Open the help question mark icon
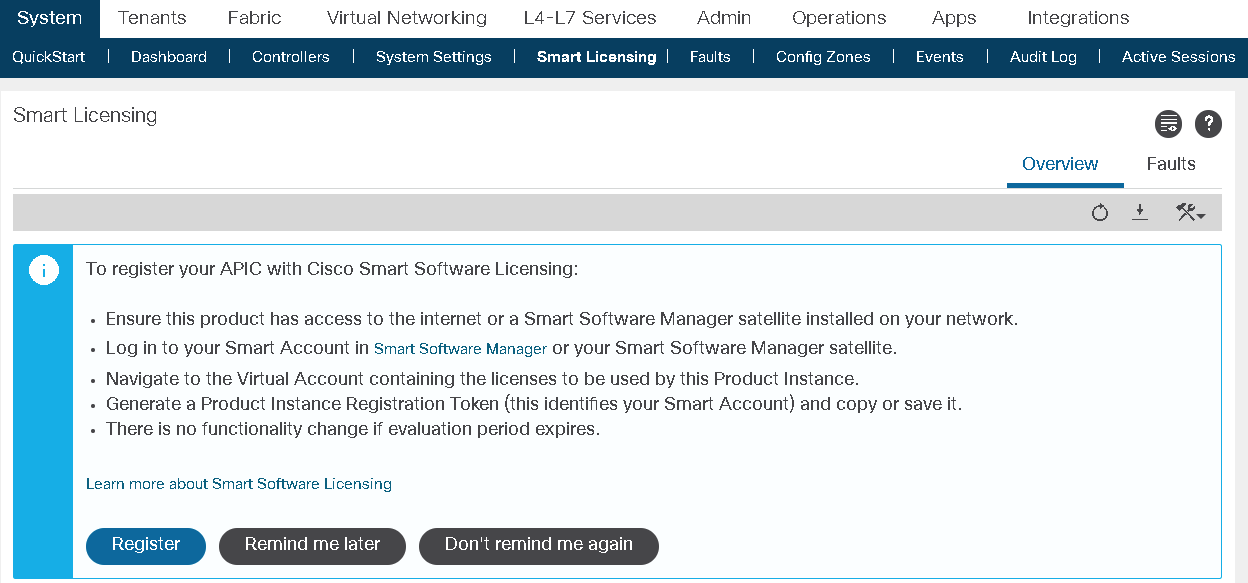The width and height of the screenshot is (1248, 583). [1209, 124]
